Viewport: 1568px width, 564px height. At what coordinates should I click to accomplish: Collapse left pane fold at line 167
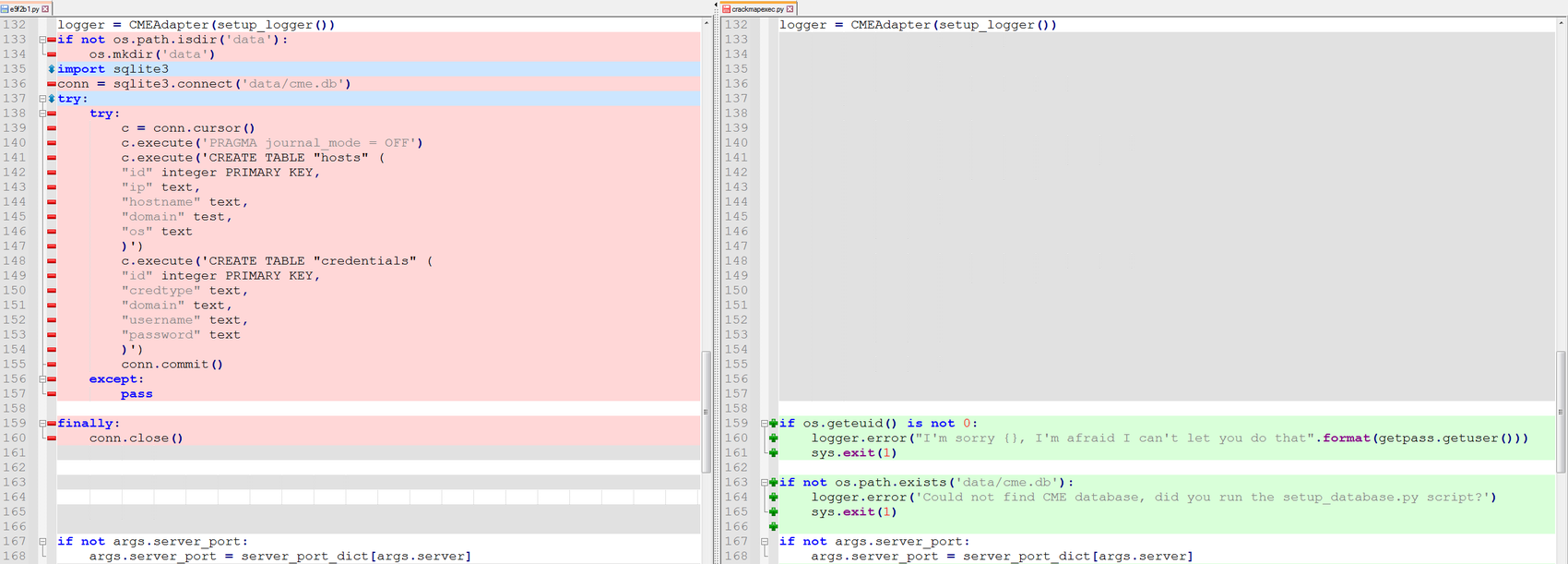coord(42,542)
